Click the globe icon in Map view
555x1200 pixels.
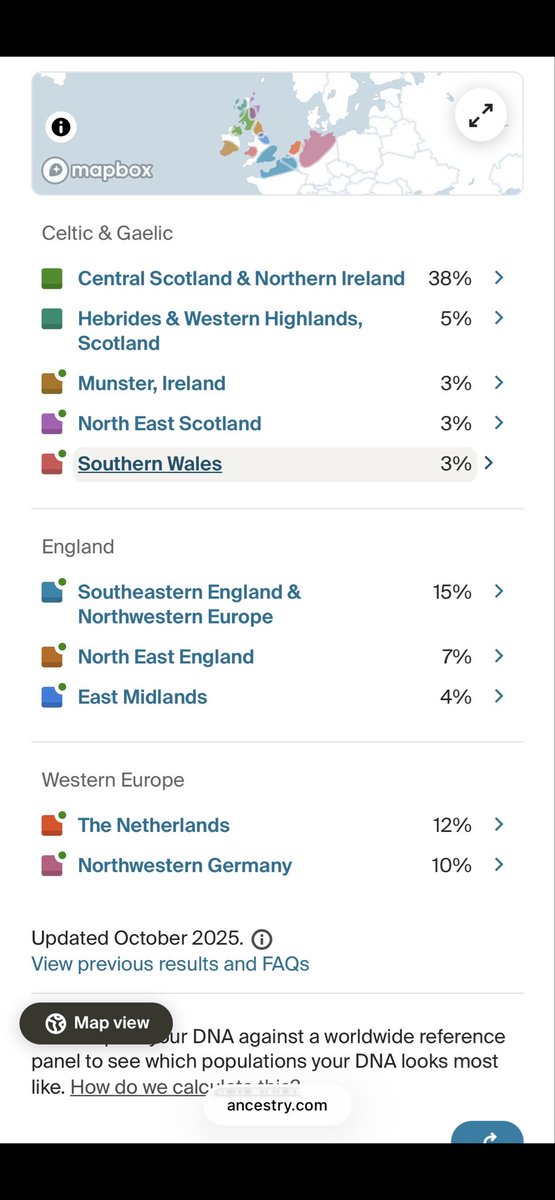pyautogui.click(x=56, y=1023)
